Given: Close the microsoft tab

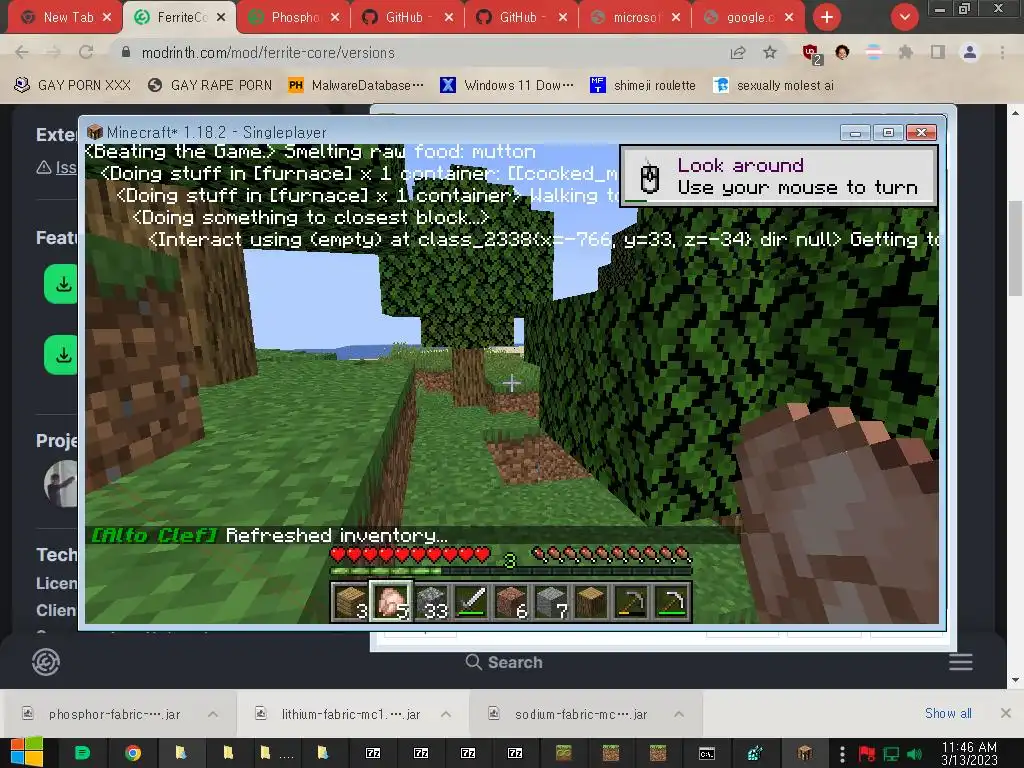Looking at the screenshot, I should (x=676, y=17).
